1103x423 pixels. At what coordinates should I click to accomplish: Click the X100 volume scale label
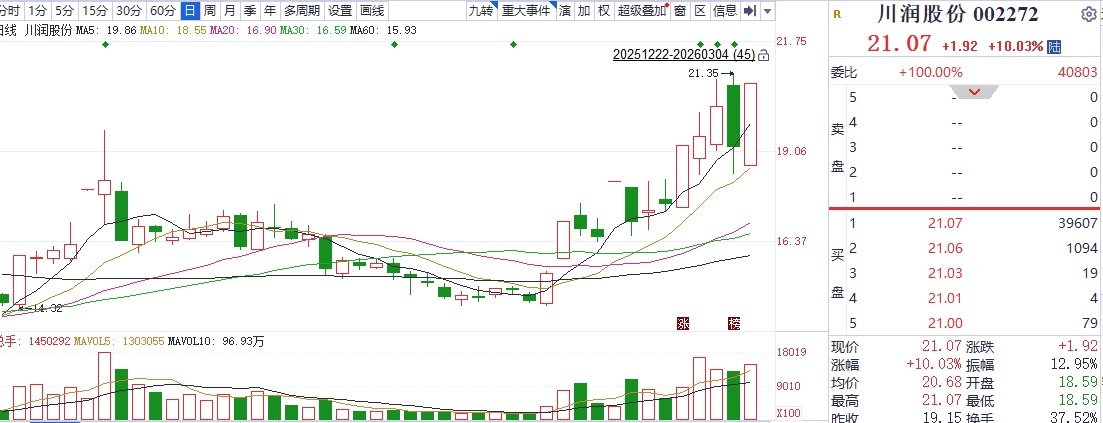pos(788,413)
